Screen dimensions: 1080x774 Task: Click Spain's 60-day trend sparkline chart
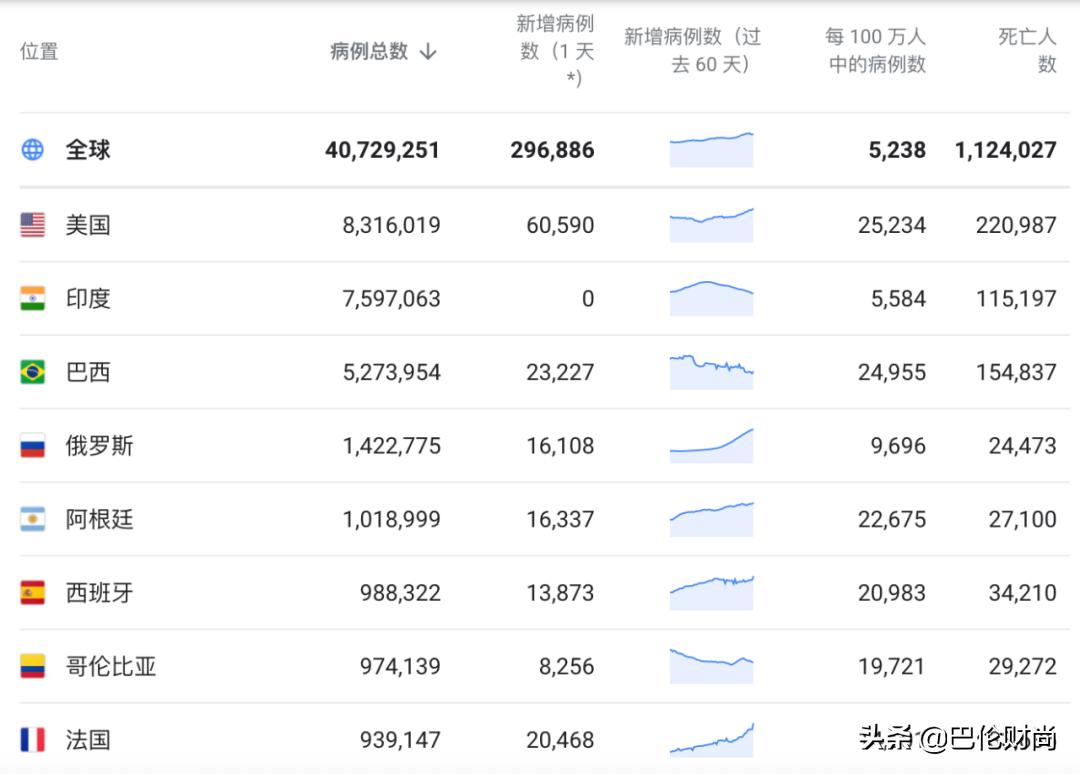click(x=711, y=592)
